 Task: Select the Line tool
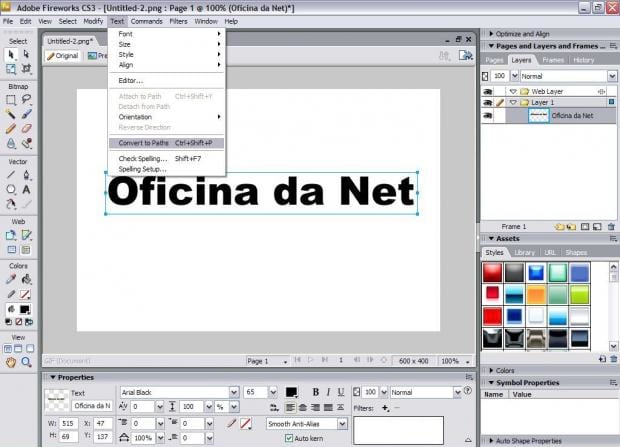click(x=11, y=174)
